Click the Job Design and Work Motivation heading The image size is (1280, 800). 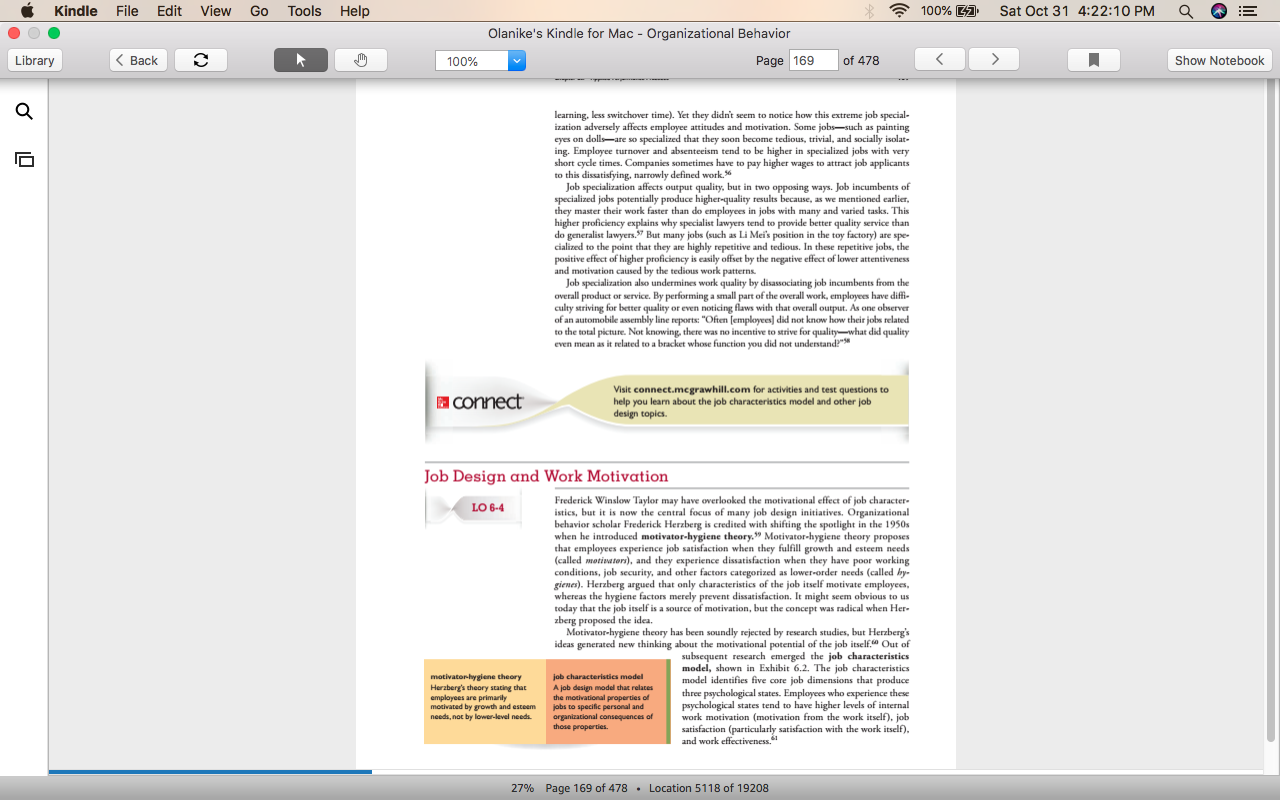tap(546, 476)
